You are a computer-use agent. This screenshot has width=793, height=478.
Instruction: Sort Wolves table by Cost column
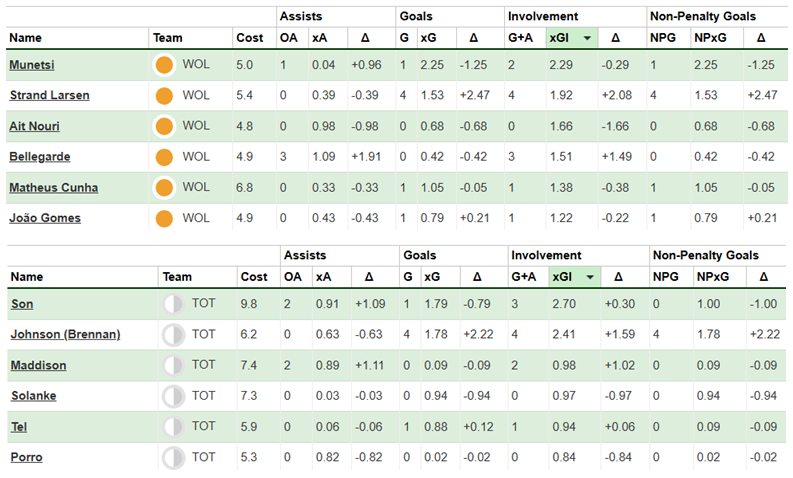[x=249, y=38]
